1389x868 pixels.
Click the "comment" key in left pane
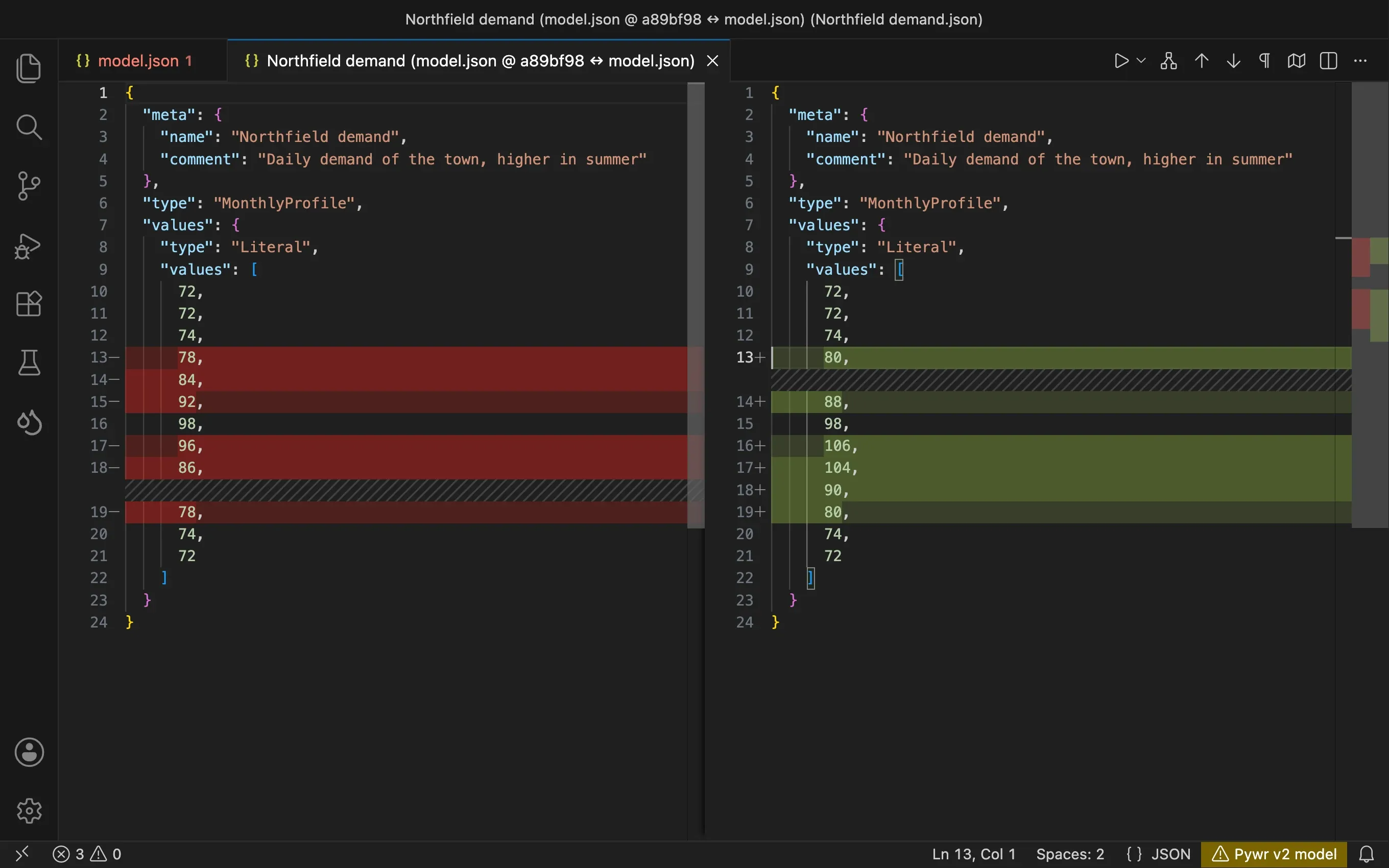click(200, 159)
